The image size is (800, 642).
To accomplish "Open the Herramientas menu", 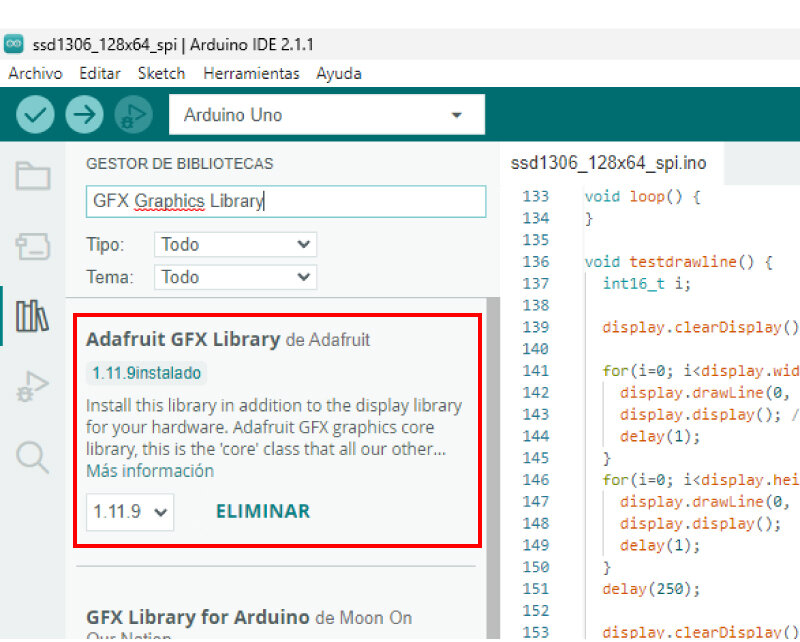I will (x=251, y=73).
